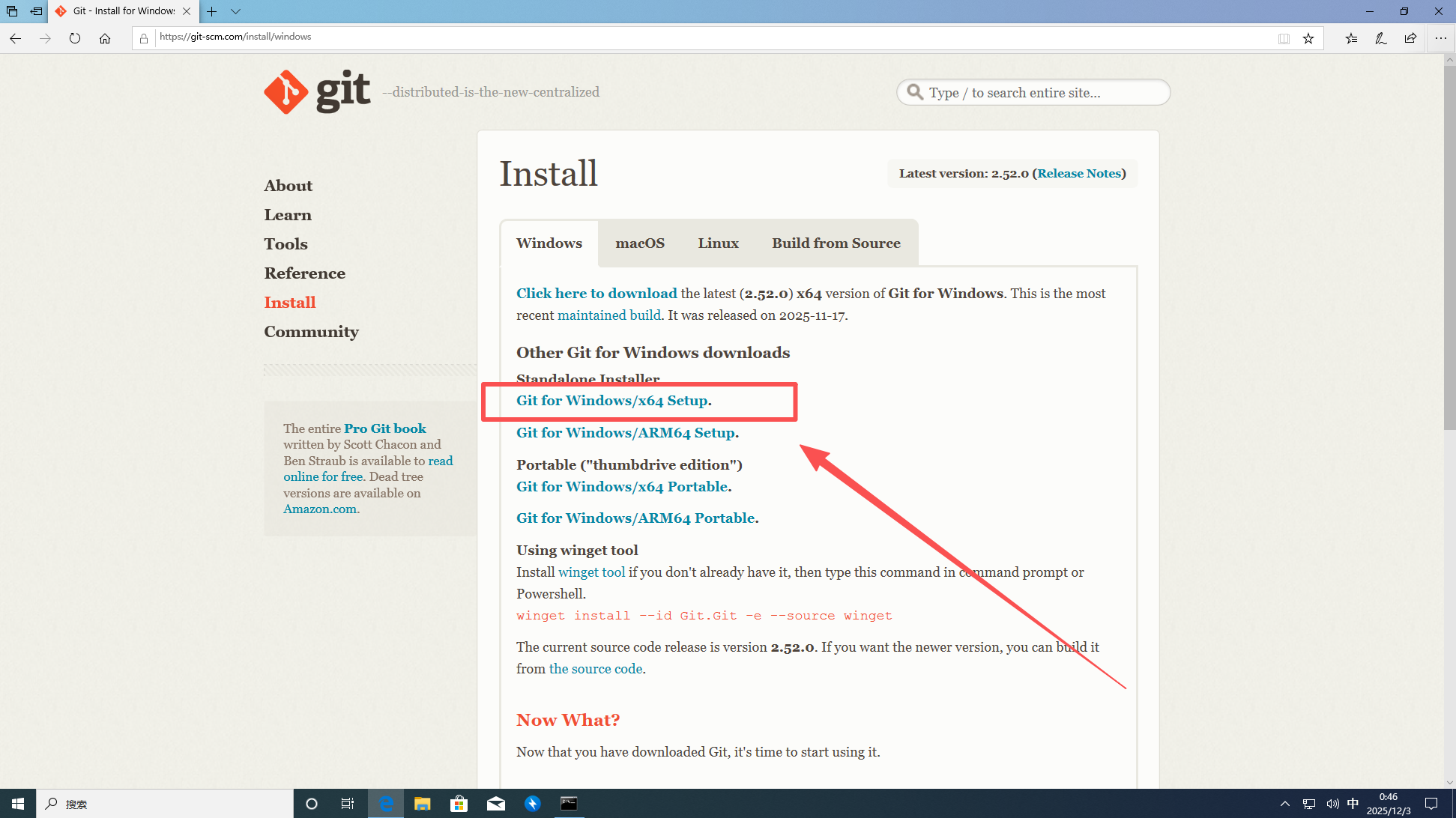
Task: Switch to Build from Source tab
Action: click(x=836, y=243)
